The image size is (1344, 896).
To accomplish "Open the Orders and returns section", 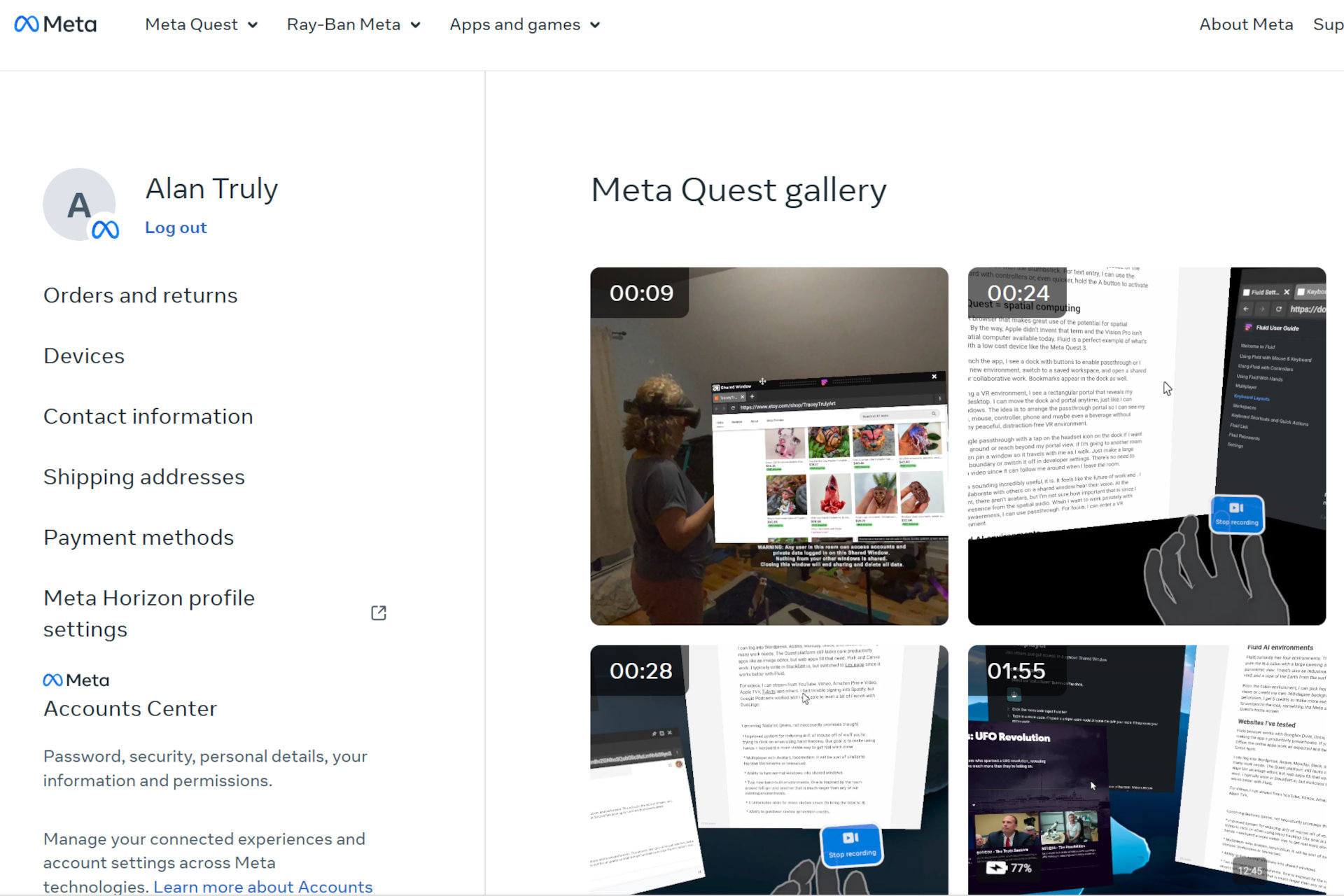I will tap(140, 295).
